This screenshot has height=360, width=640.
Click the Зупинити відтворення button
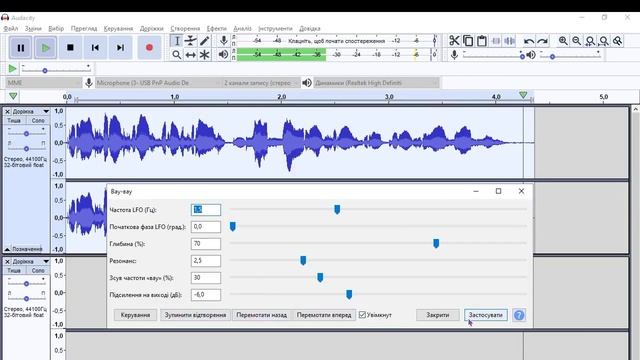(196, 315)
